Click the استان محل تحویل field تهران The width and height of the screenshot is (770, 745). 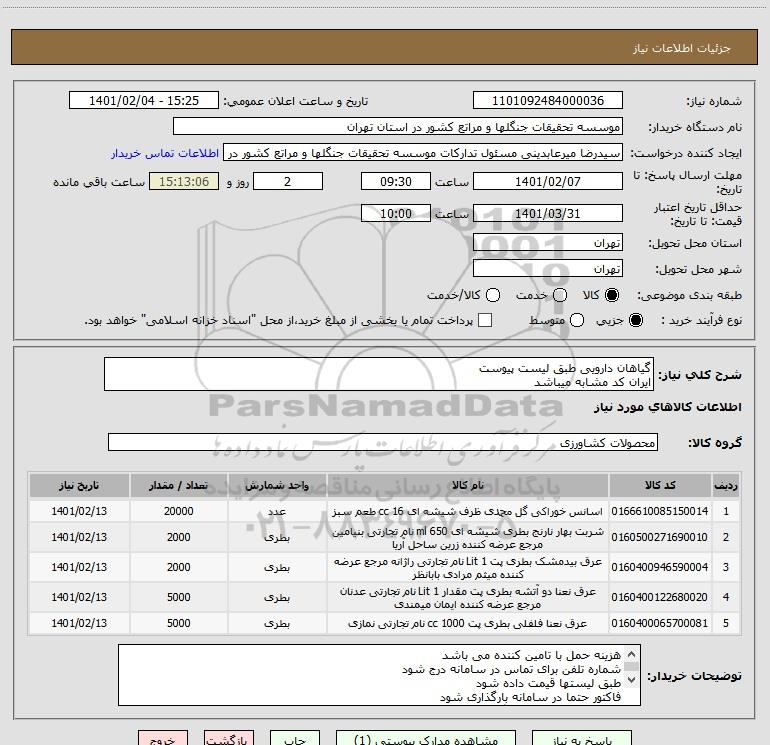click(548, 243)
